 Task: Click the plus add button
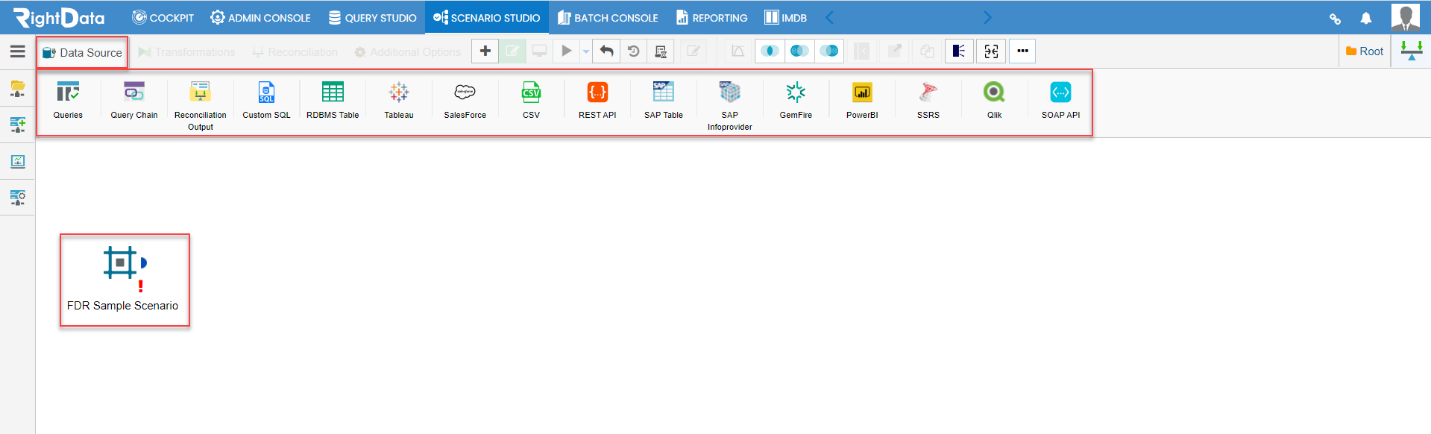485,51
